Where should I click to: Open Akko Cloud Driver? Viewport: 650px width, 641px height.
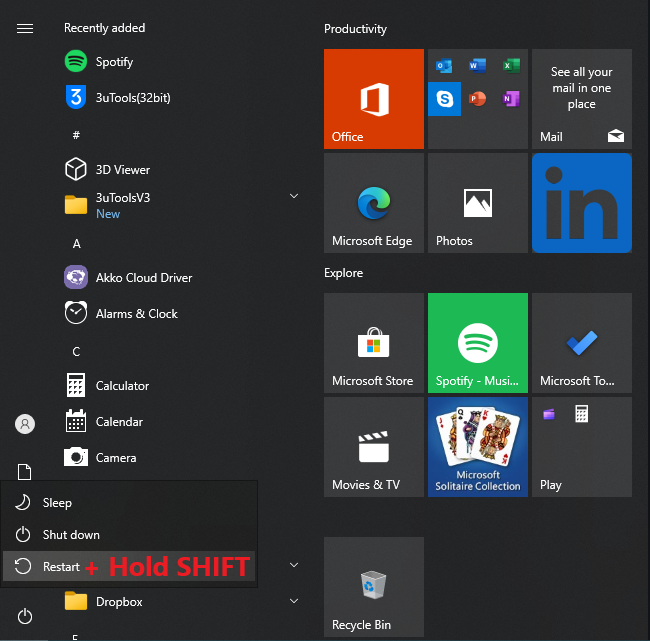click(x=143, y=278)
